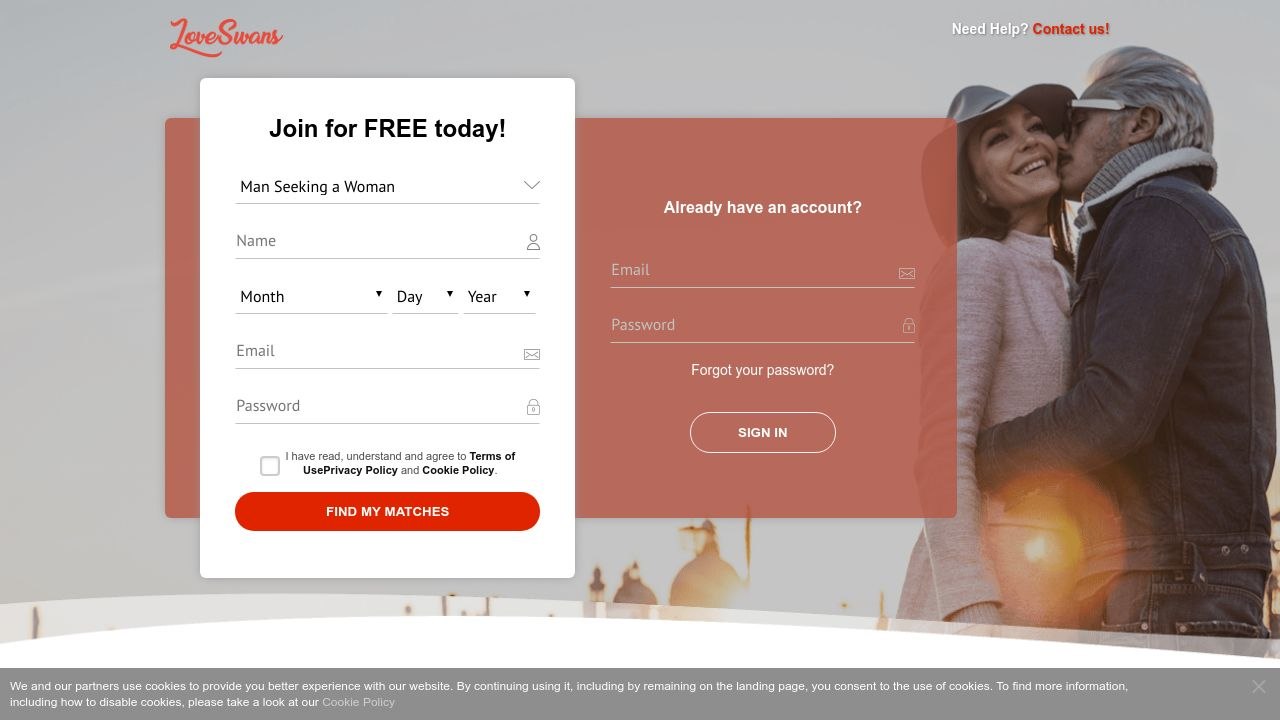Screen dimensions: 1280x720
Task: Open the Contact us link
Action: pos(1071,29)
